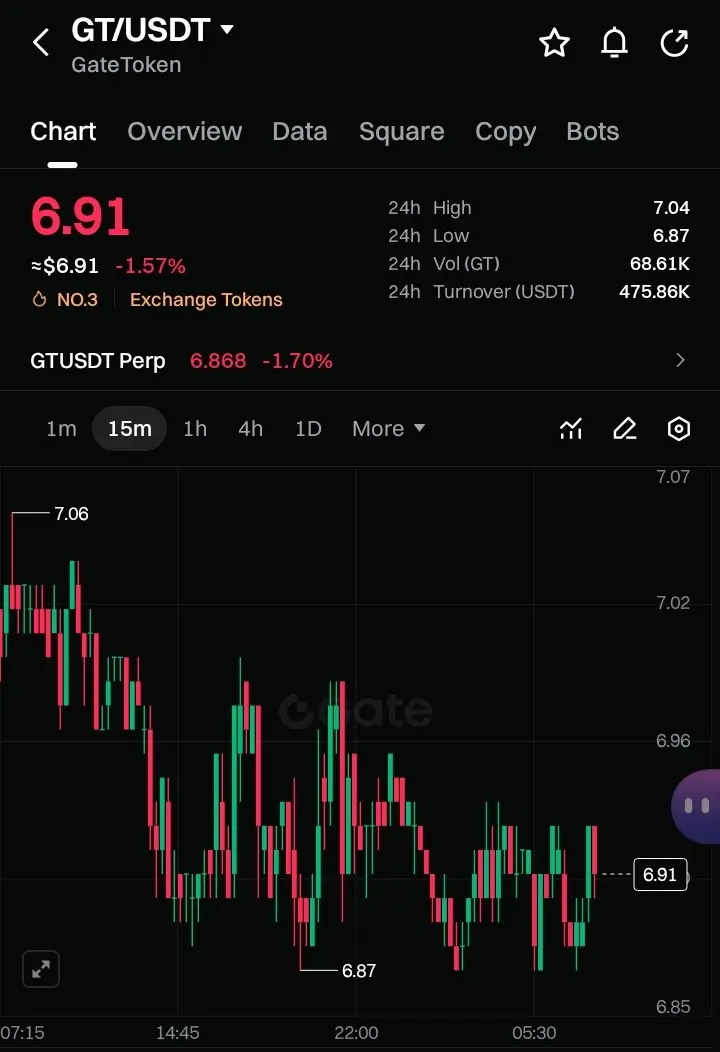Select the 15m timeframe

click(130, 428)
